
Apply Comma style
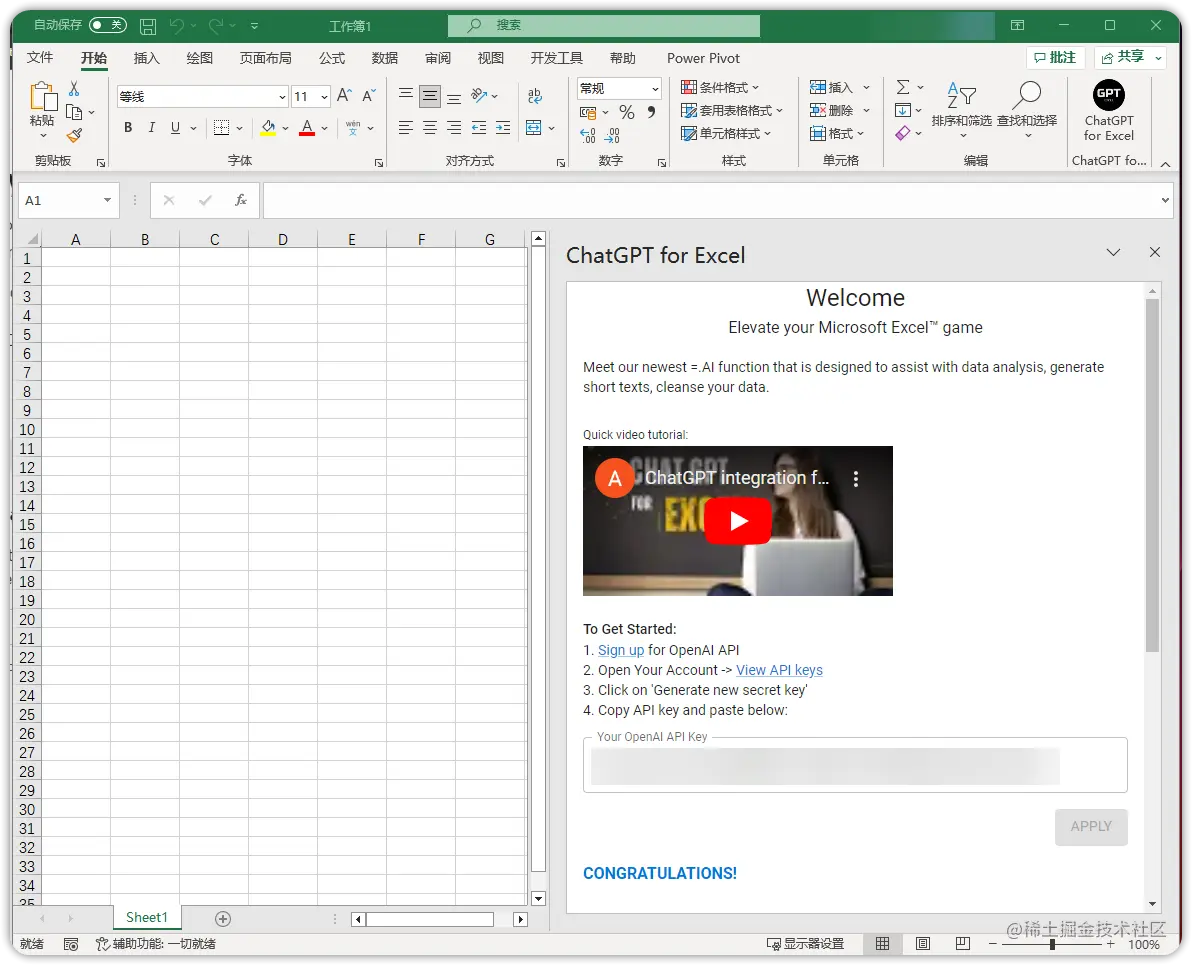[x=651, y=113]
